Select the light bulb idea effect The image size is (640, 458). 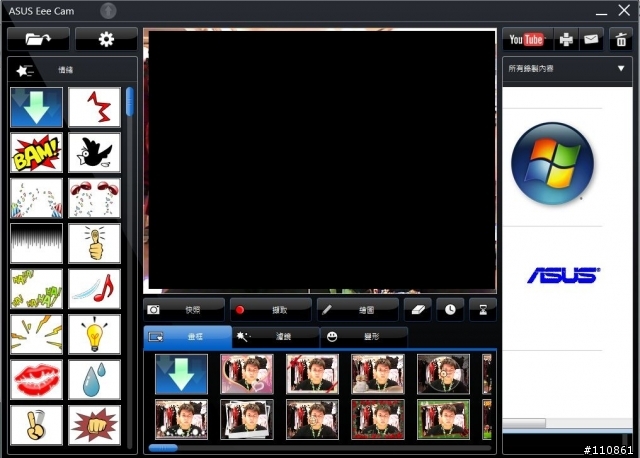click(94, 334)
